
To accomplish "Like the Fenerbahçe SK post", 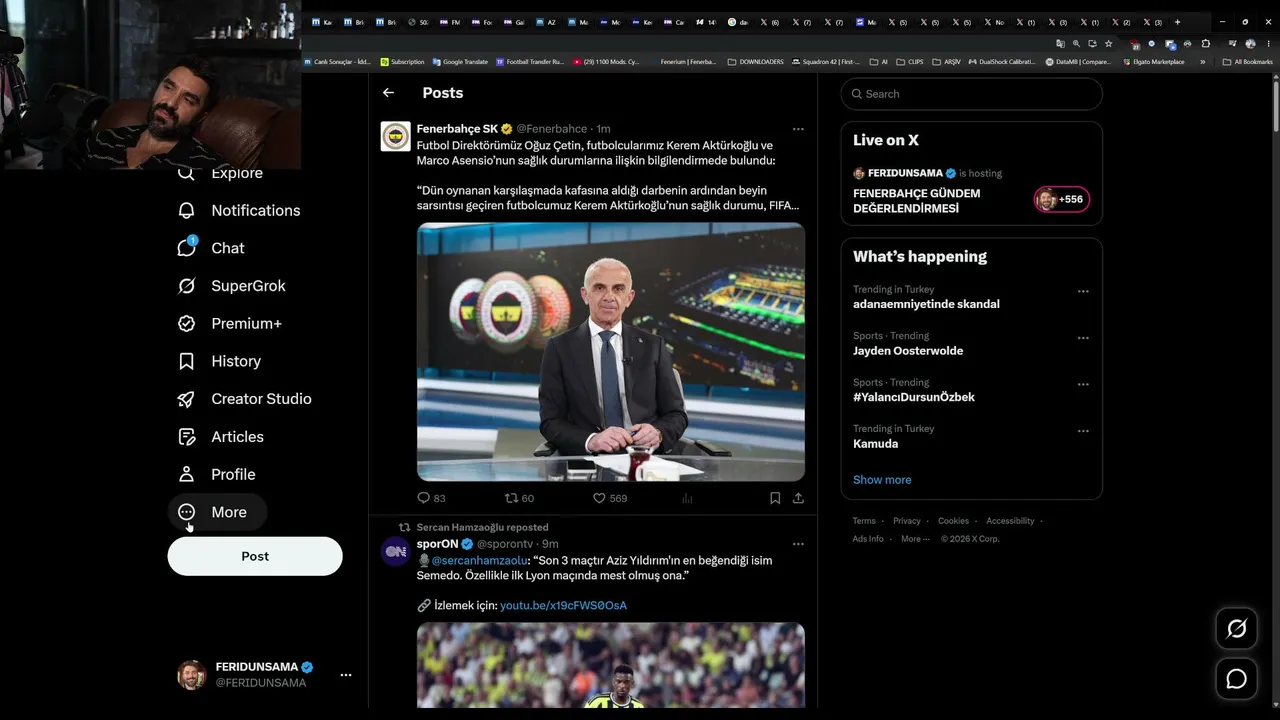I will click(x=610, y=498).
